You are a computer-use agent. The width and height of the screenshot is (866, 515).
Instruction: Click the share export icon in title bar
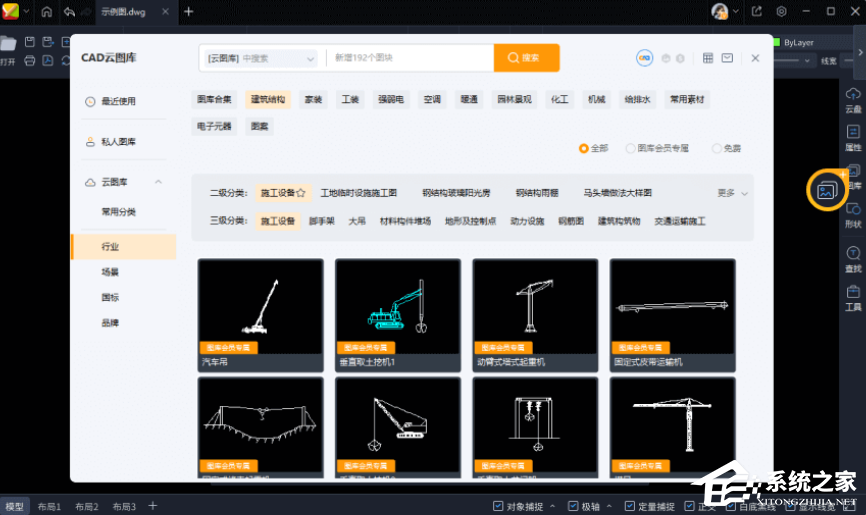tap(757, 12)
